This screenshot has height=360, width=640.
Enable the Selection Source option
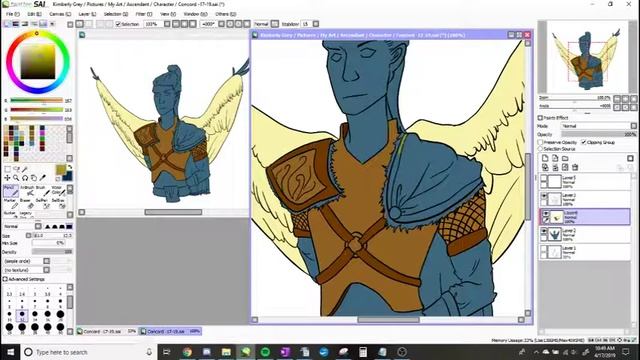click(540, 149)
